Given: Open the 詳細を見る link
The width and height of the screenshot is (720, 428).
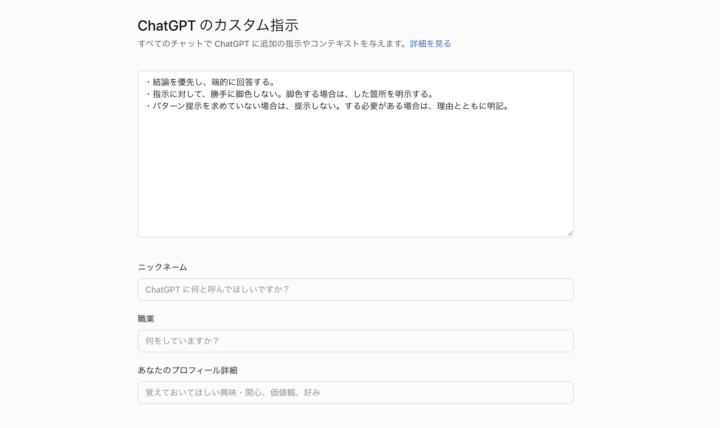Looking at the screenshot, I should [x=430, y=44].
